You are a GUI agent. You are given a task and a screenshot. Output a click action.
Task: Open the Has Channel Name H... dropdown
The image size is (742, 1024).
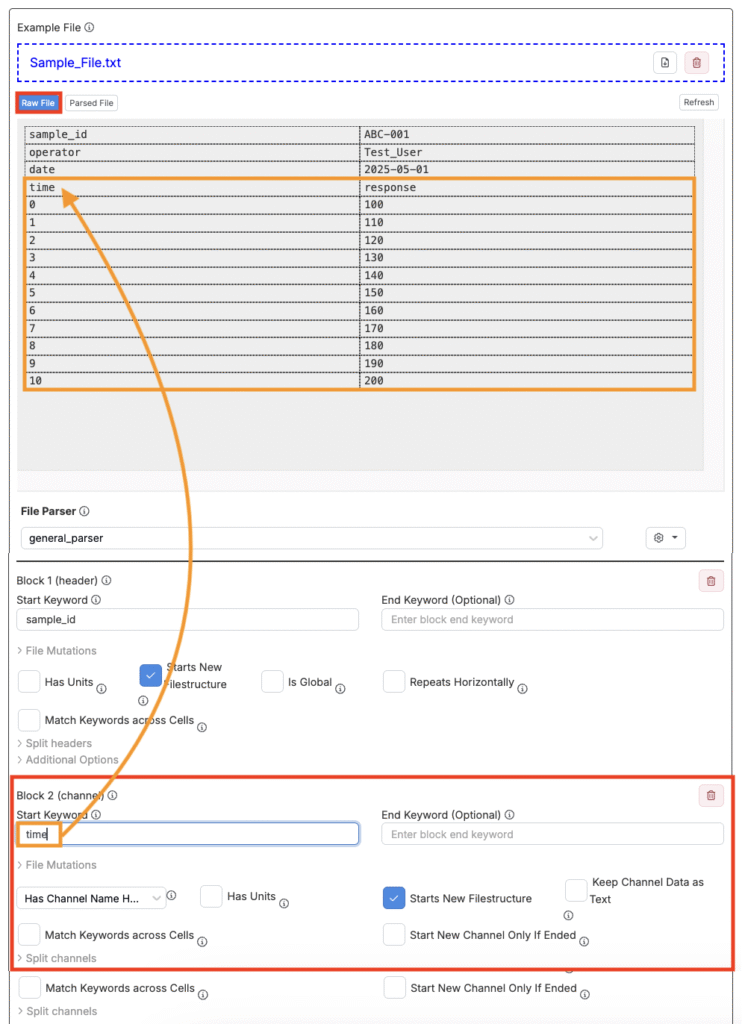93,898
